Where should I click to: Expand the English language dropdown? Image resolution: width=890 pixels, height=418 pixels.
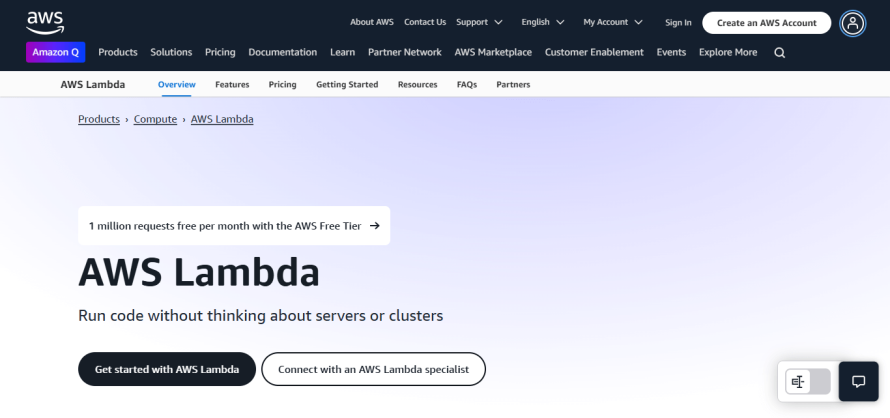(x=543, y=22)
